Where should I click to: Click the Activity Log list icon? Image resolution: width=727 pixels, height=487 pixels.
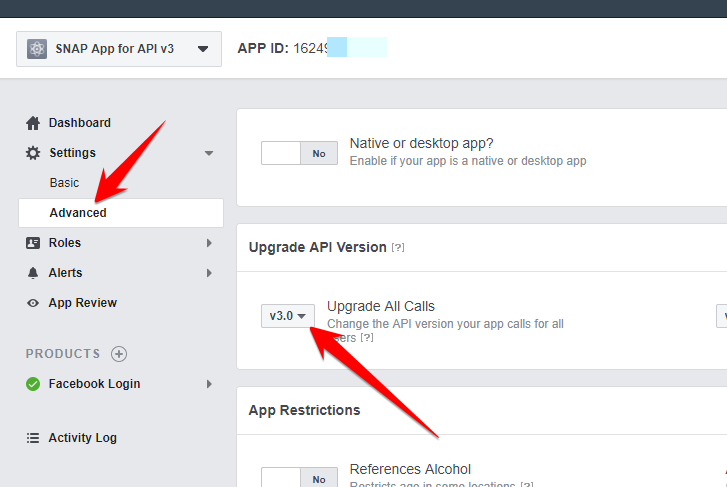pos(33,438)
